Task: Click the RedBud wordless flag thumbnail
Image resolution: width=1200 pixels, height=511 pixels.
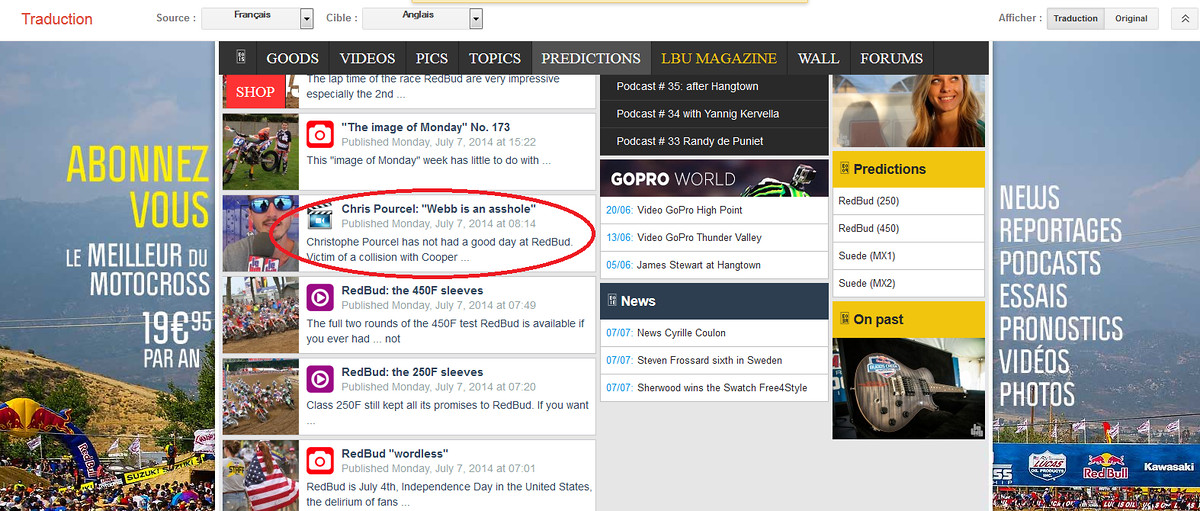Action: (x=260, y=477)
